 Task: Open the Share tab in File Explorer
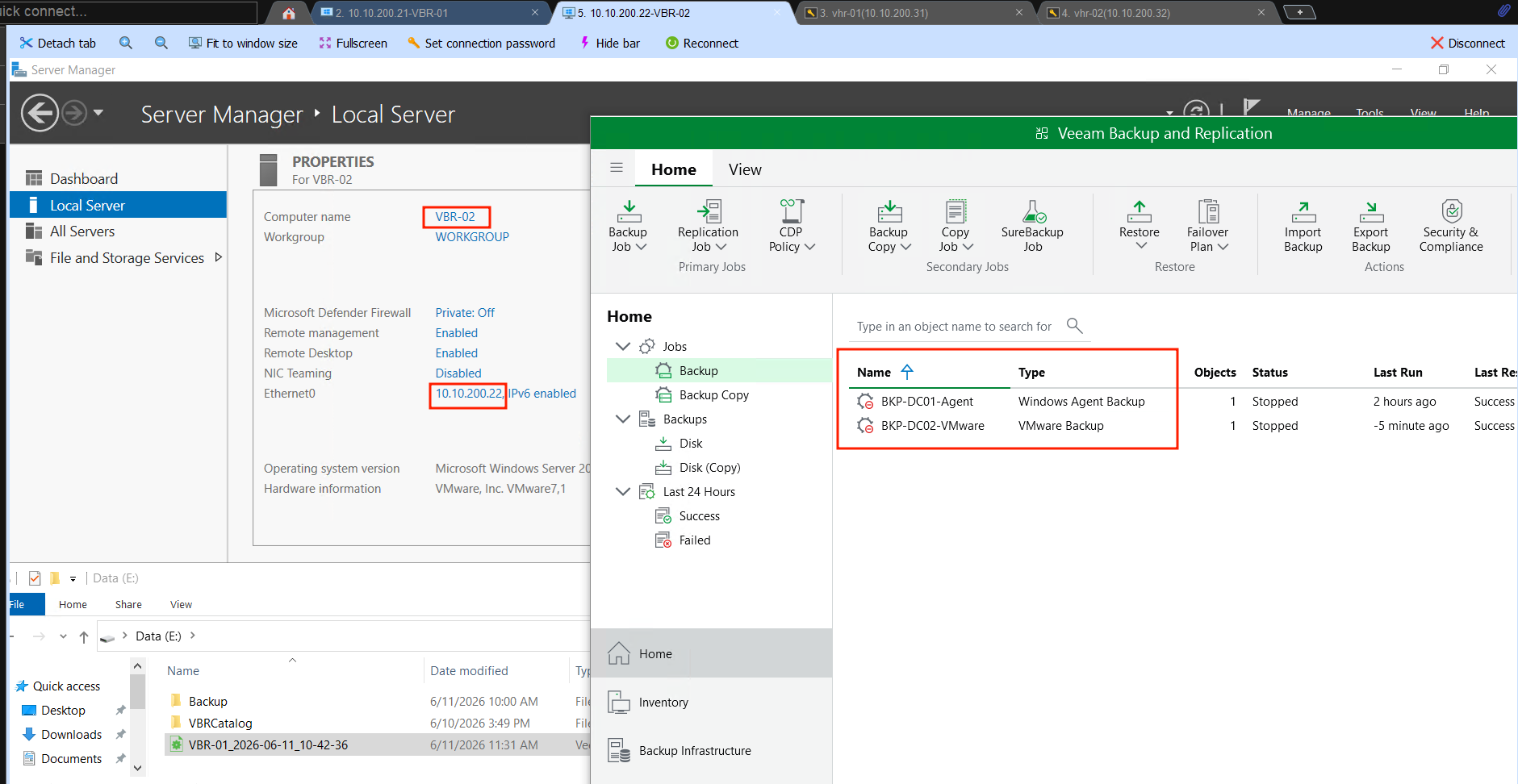(x=128, y=604)
